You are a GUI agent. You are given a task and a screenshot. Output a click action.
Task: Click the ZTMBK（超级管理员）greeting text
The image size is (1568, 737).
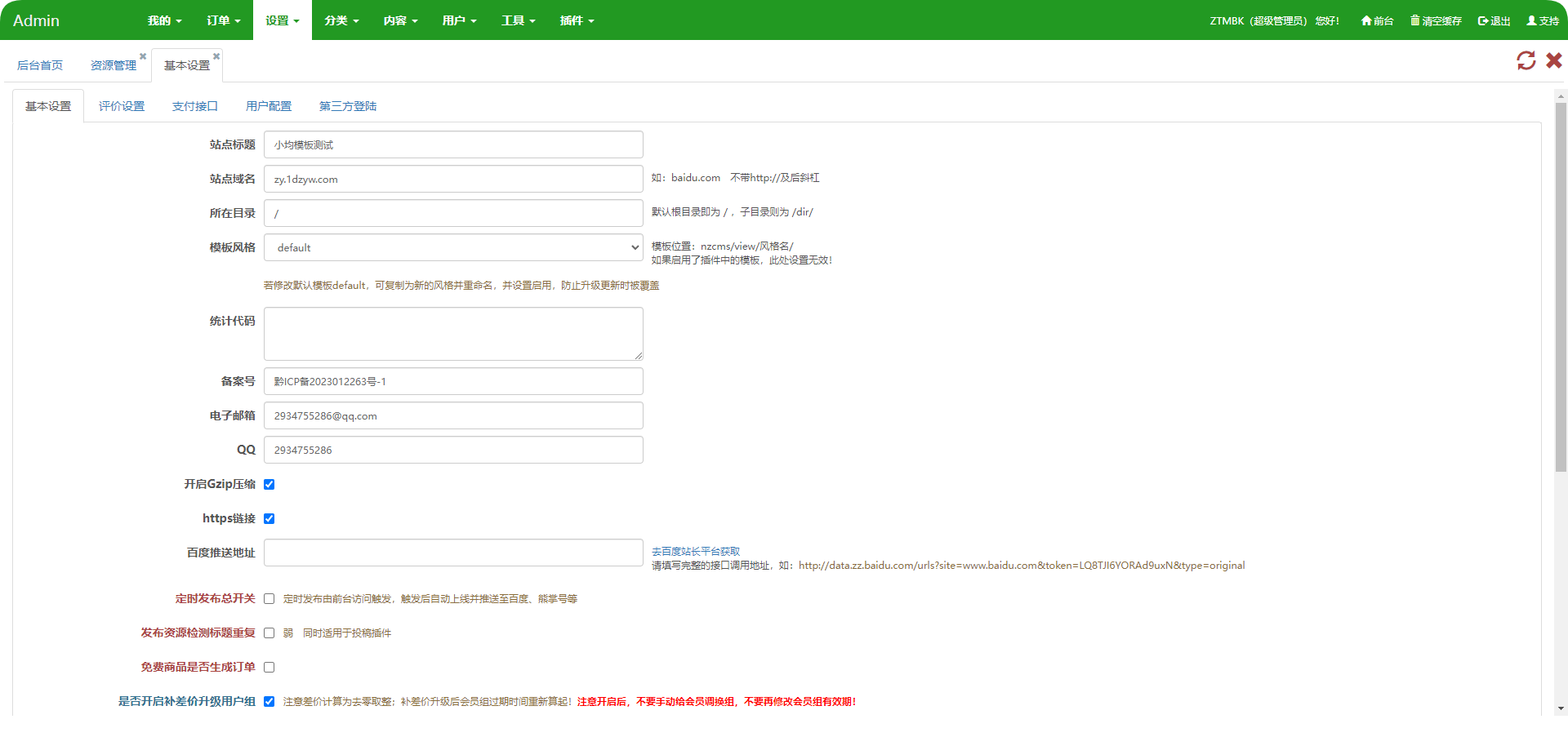pyautogui.click(x=1274, y=20)
